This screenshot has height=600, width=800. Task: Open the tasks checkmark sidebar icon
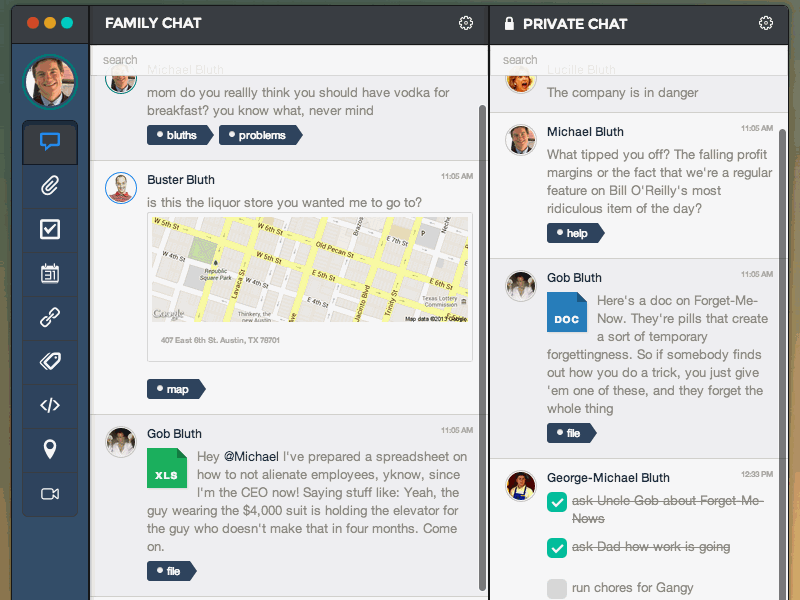click(x=50, y=230)
